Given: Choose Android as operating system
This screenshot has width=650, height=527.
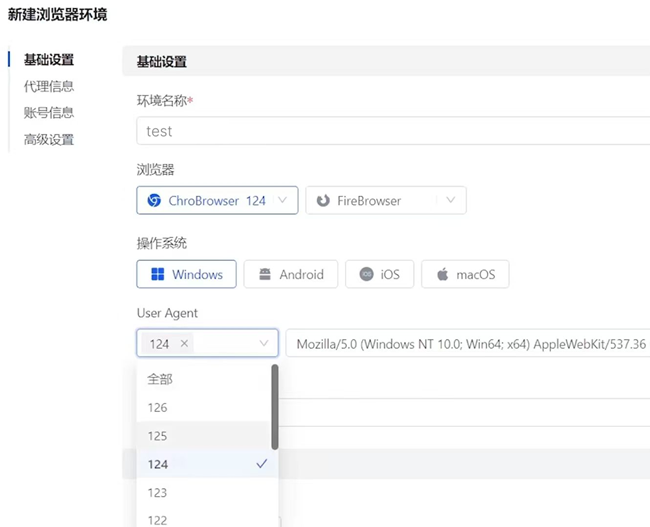Looking at the screenshot, I should [x=291, y=274].
